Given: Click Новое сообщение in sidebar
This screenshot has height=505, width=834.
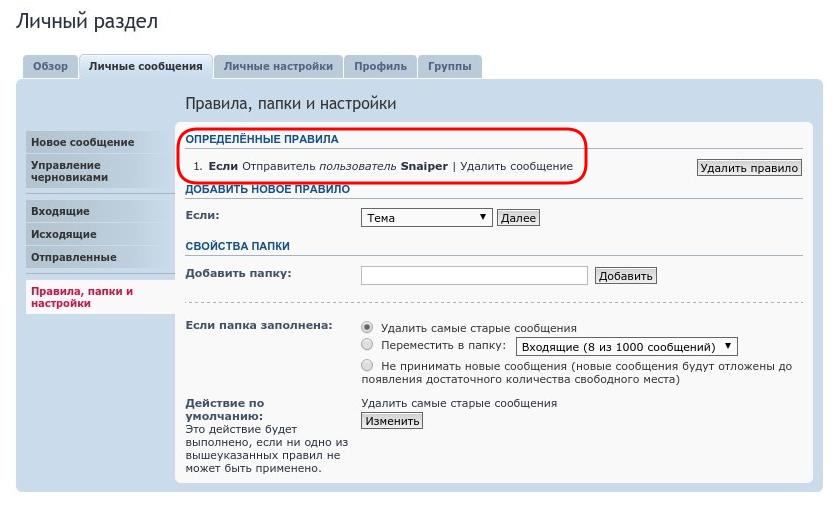Looking at the screenshot, I should [x=82, y=142].
